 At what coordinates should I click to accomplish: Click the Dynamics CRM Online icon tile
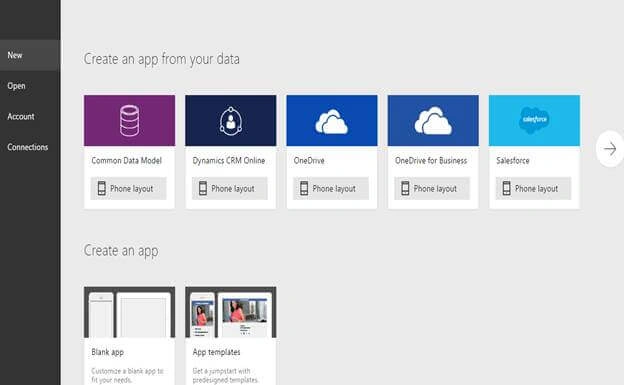pyautogui.click(x=230, y=121)
